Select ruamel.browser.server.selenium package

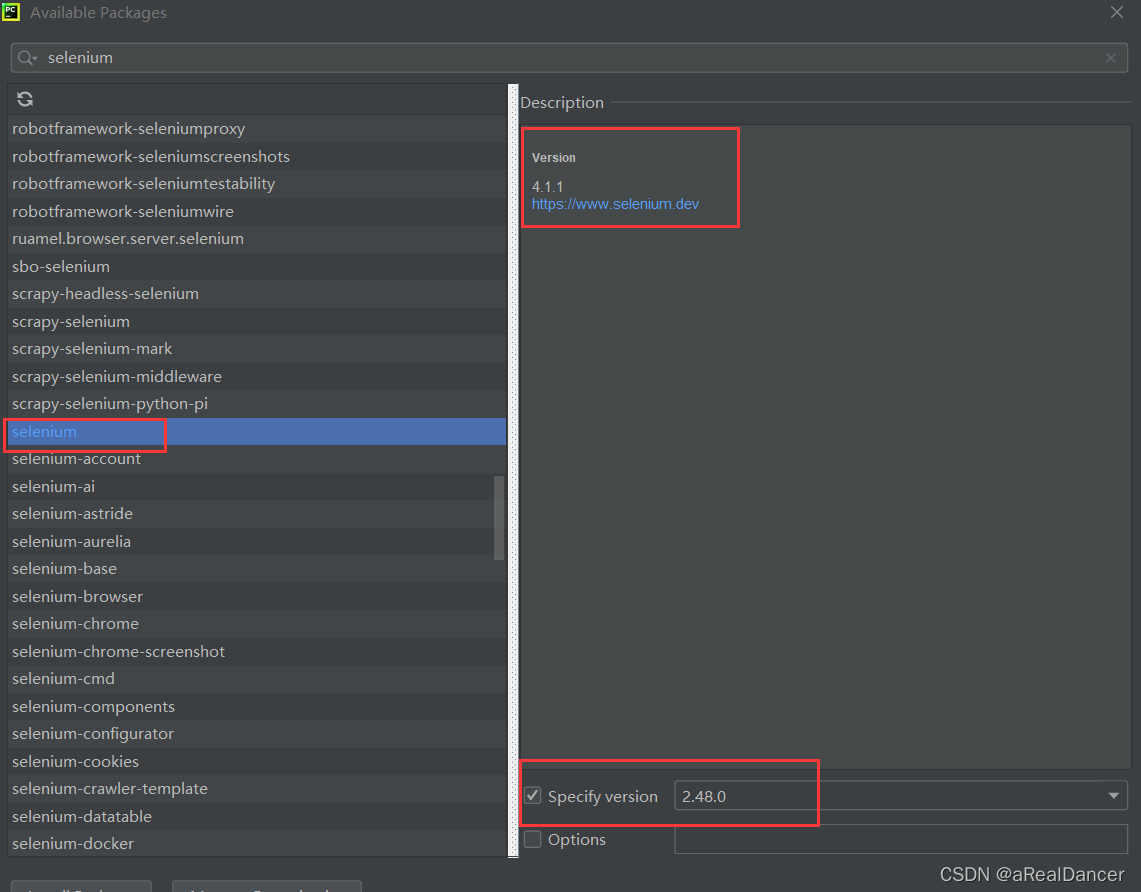point(257,239)
